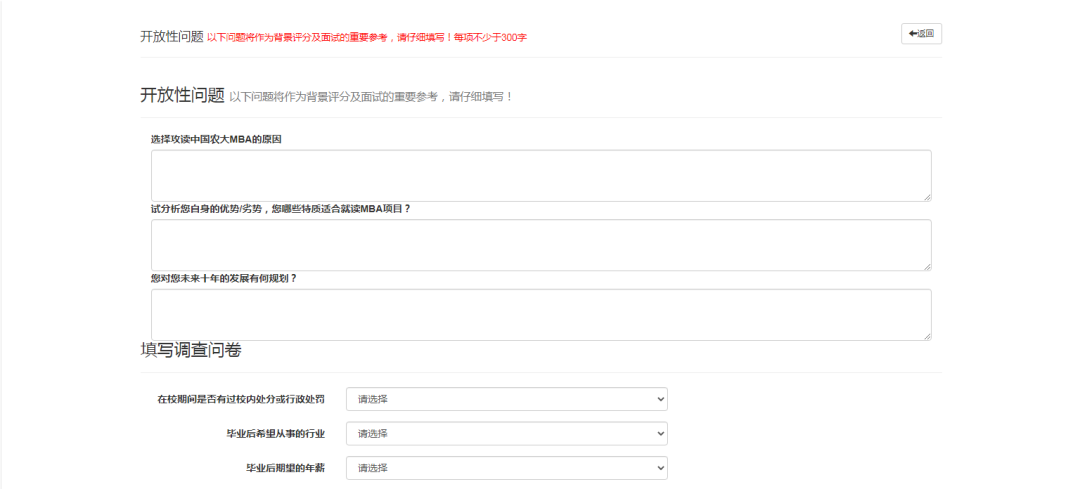Click the 您对您未来十年的发展有何规划 label
1080x489 pixels.
pos(223,278)
